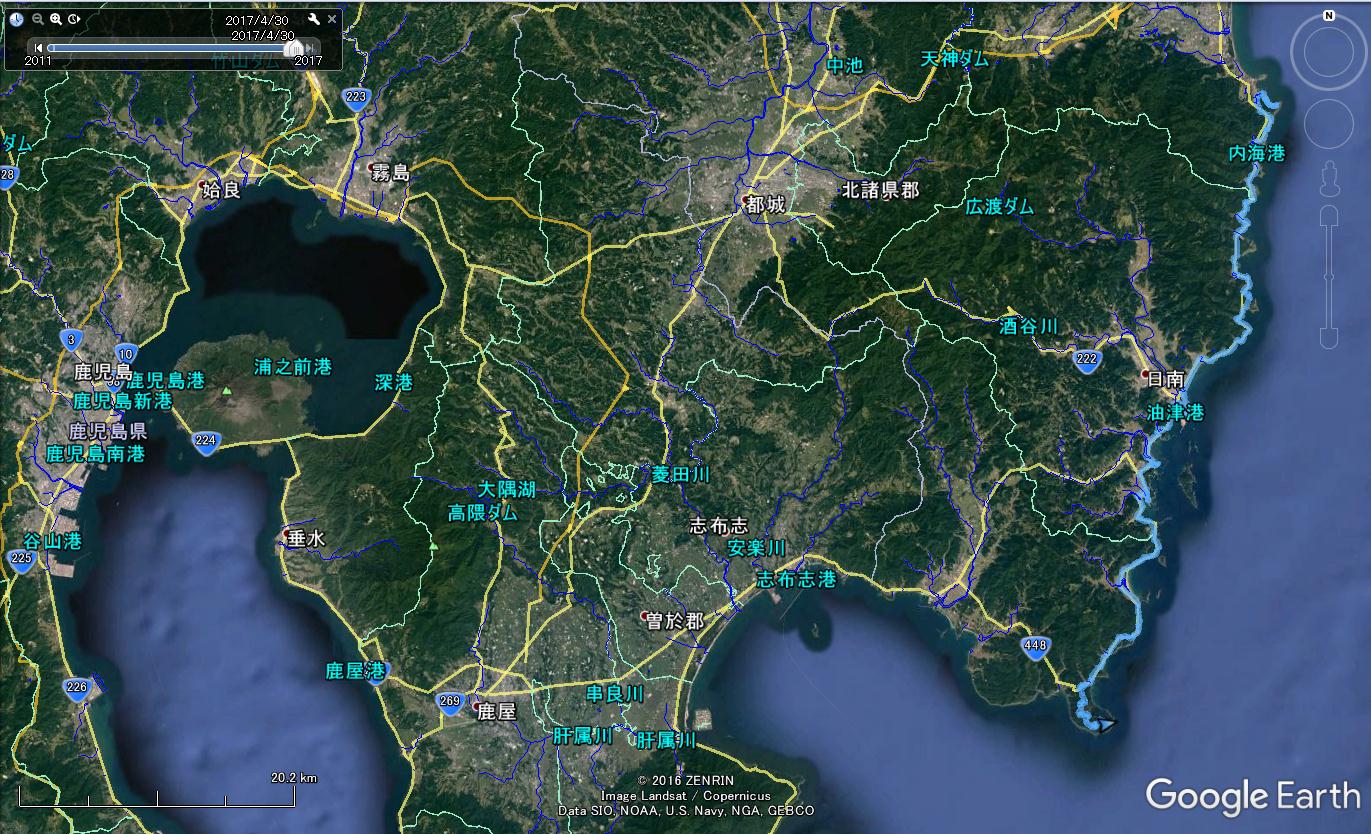This screenshot has width=1371, height=834.
Task: Play the historical imagery time animation
Action: 75,19
